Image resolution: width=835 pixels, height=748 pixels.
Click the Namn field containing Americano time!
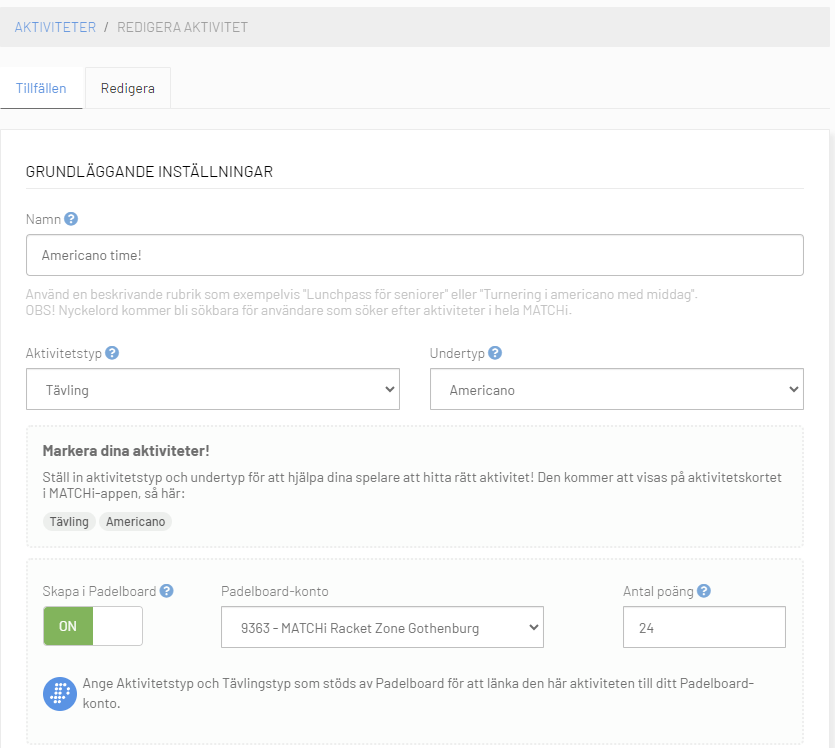(414, 255)
